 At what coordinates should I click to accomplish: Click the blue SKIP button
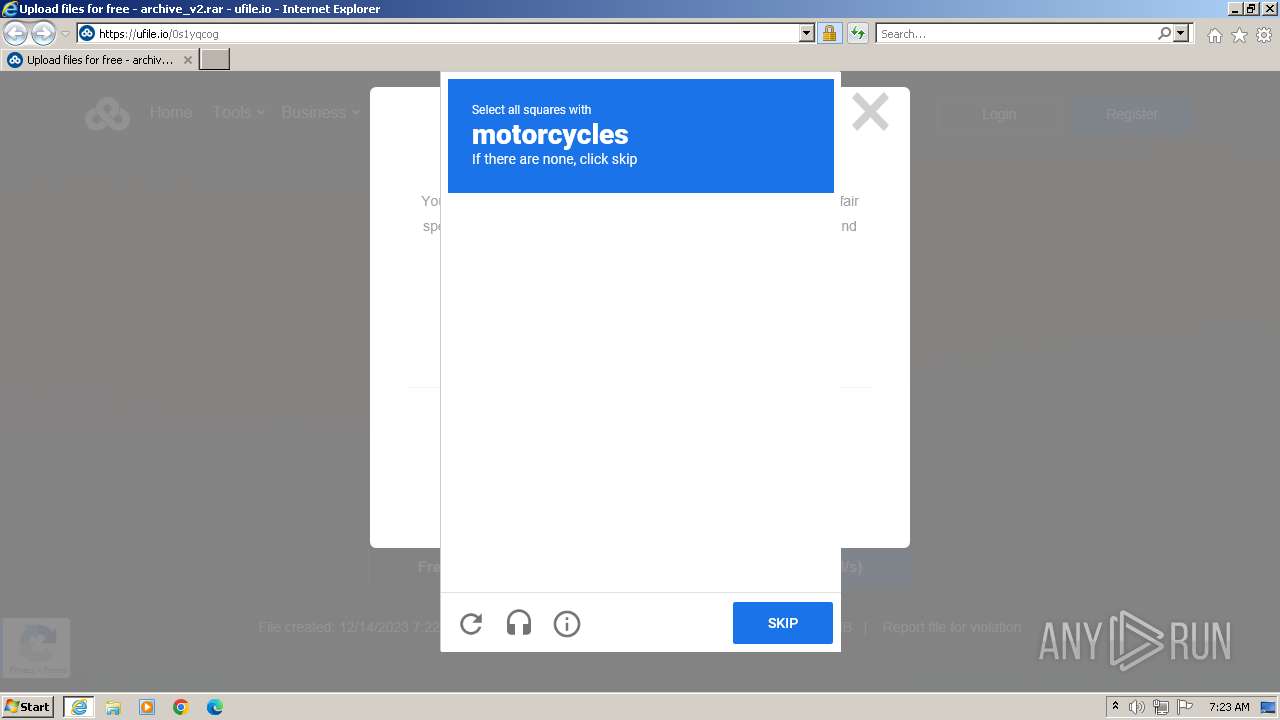[783, 623]
